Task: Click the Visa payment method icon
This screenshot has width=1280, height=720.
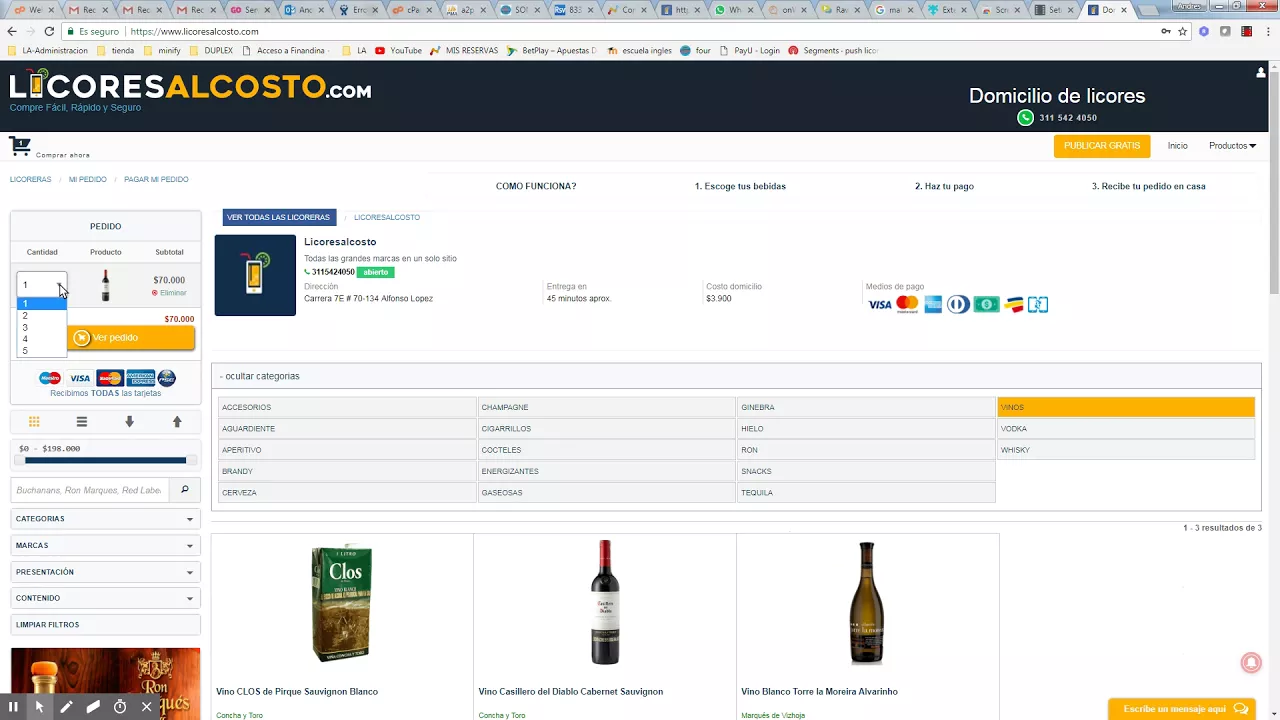Action: [880, 305]
